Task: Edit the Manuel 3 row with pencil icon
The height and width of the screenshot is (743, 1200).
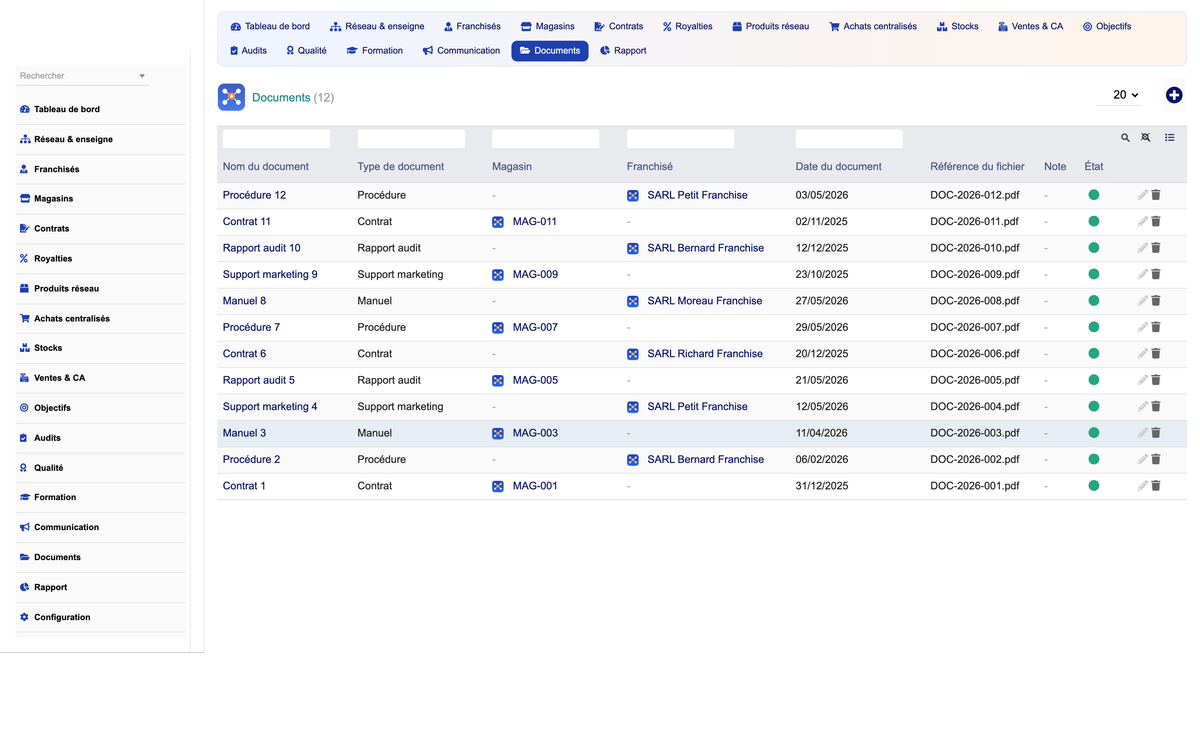Action: (1143, 433)
